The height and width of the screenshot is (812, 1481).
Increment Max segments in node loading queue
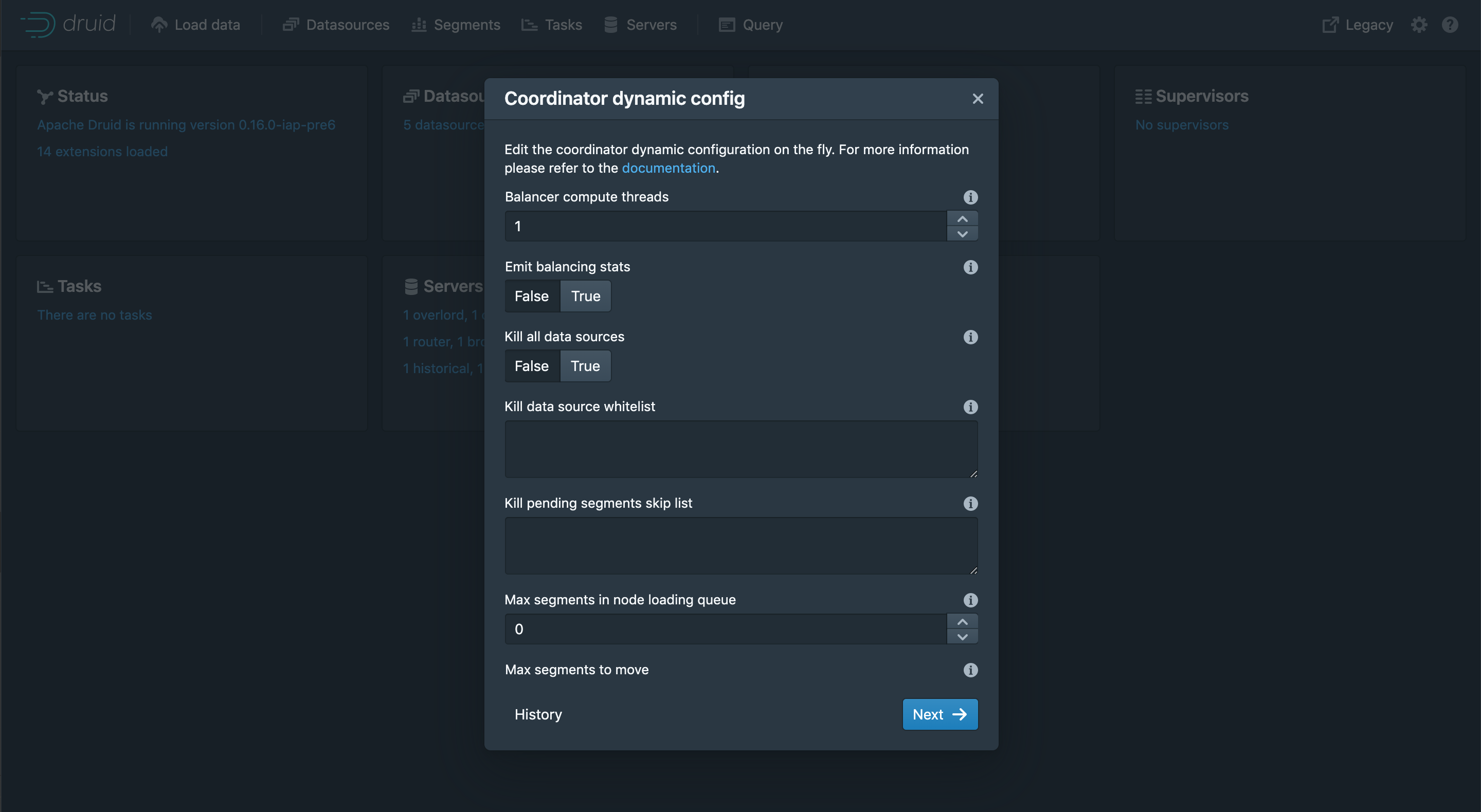click(x=963, y=622)
